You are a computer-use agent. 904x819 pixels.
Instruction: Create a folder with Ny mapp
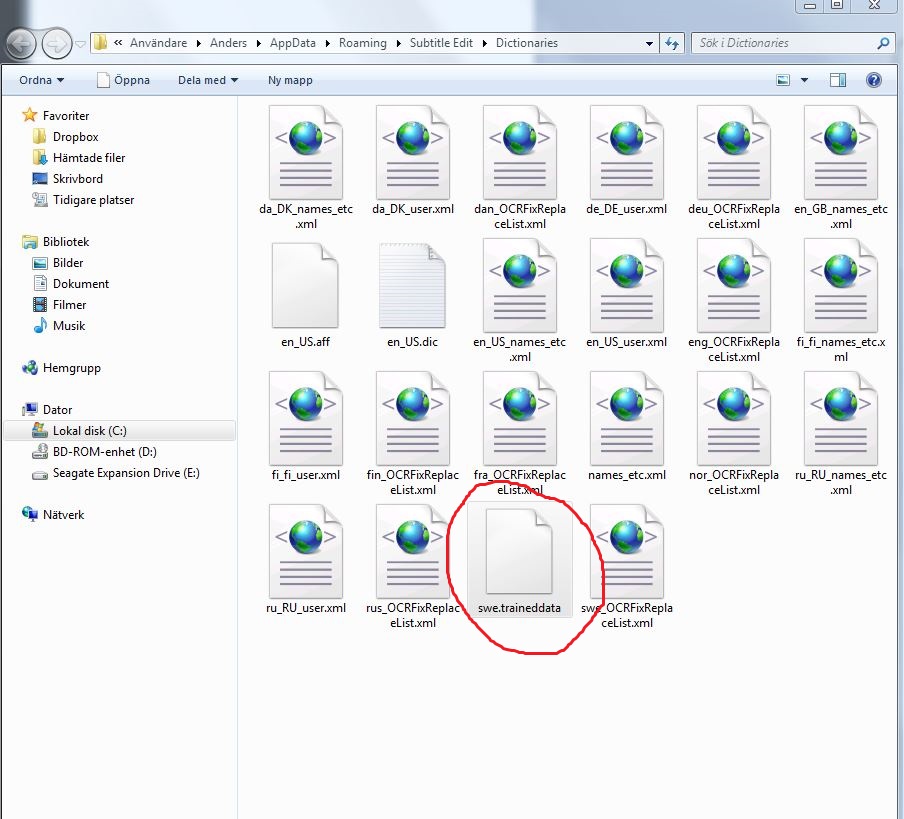pyautogui.click(x=290, y=80)
